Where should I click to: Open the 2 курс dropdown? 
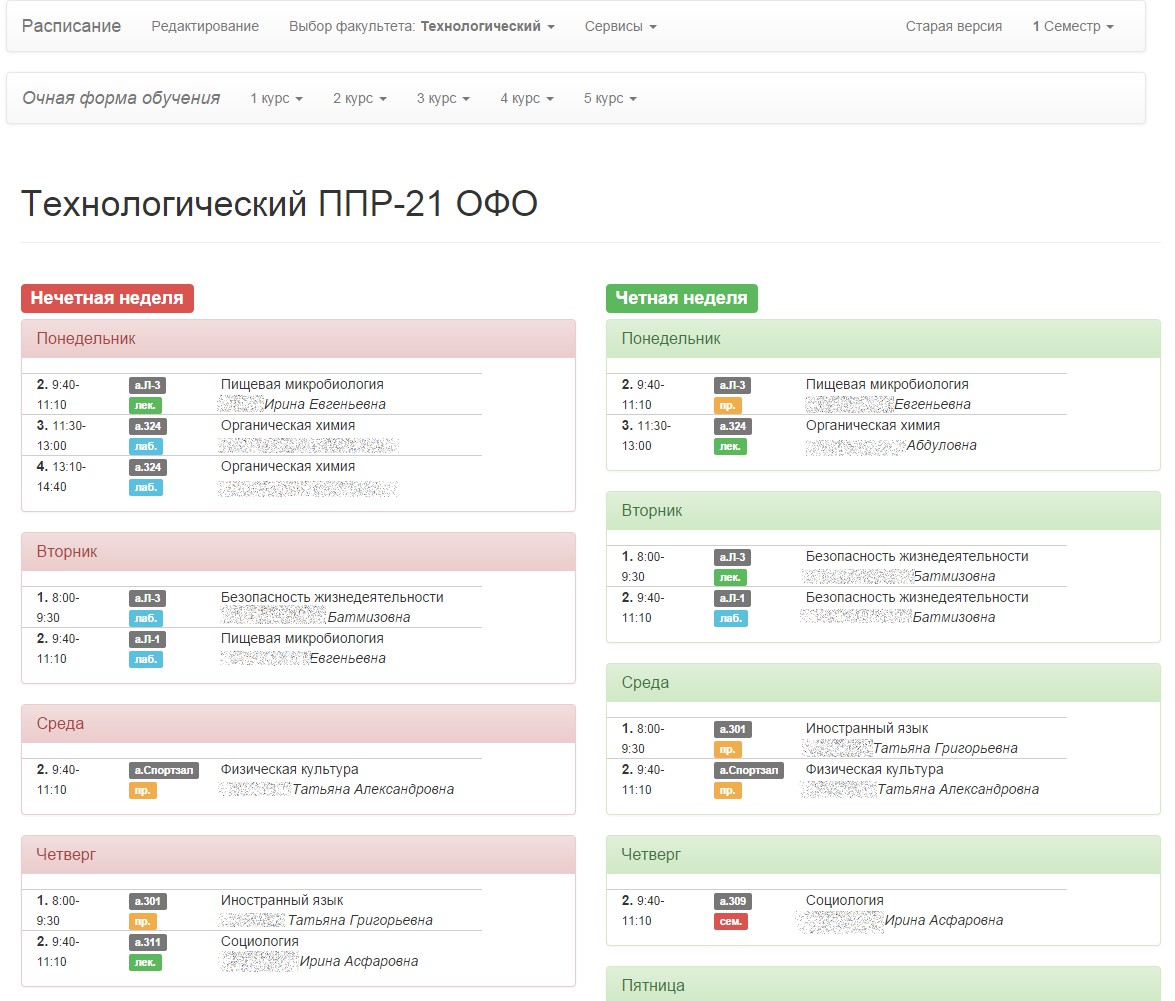click(x=360, y=98)
